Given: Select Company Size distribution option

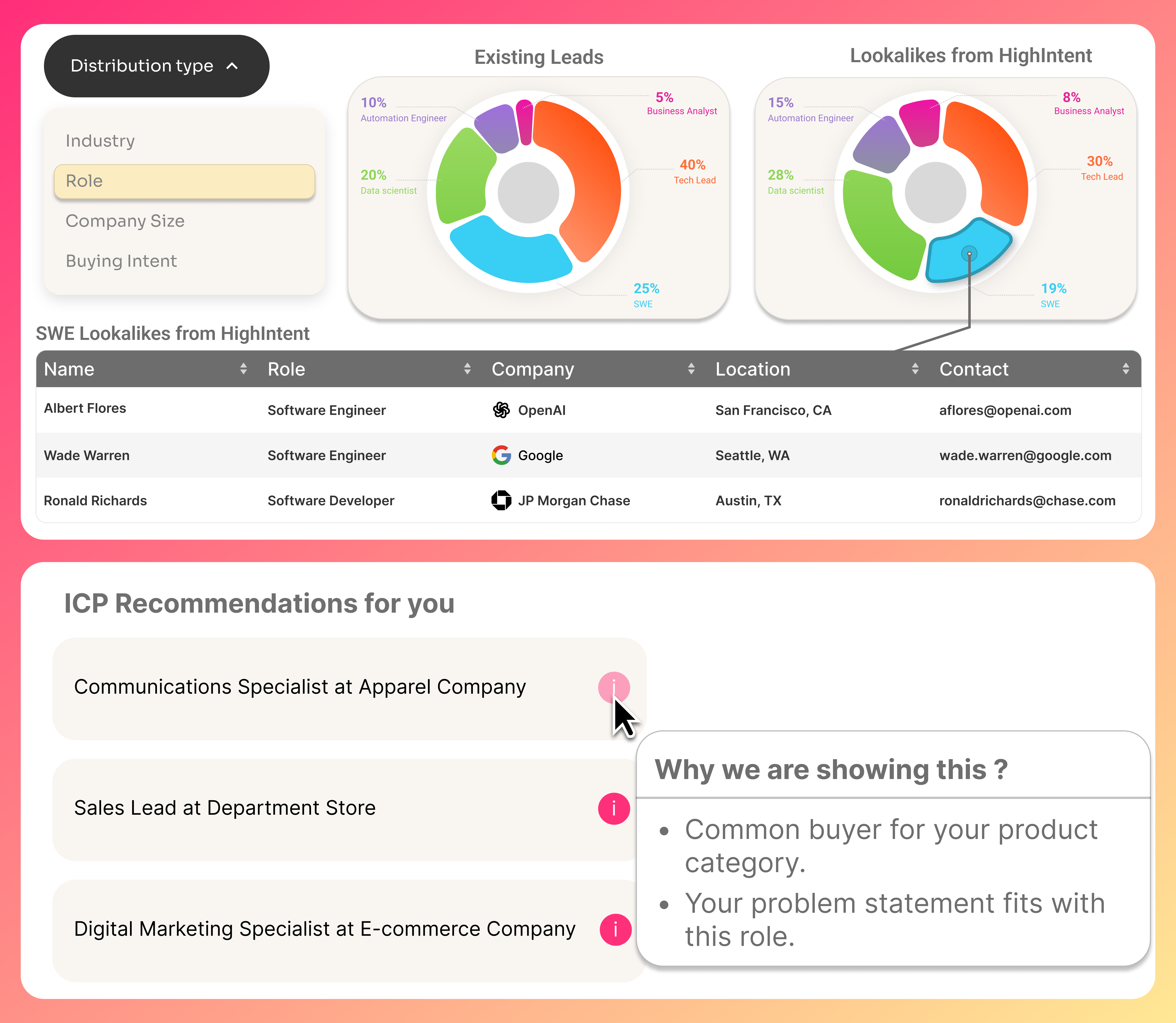Looking at the screenshot, I should pyautogui.click(x=125, y=221).
